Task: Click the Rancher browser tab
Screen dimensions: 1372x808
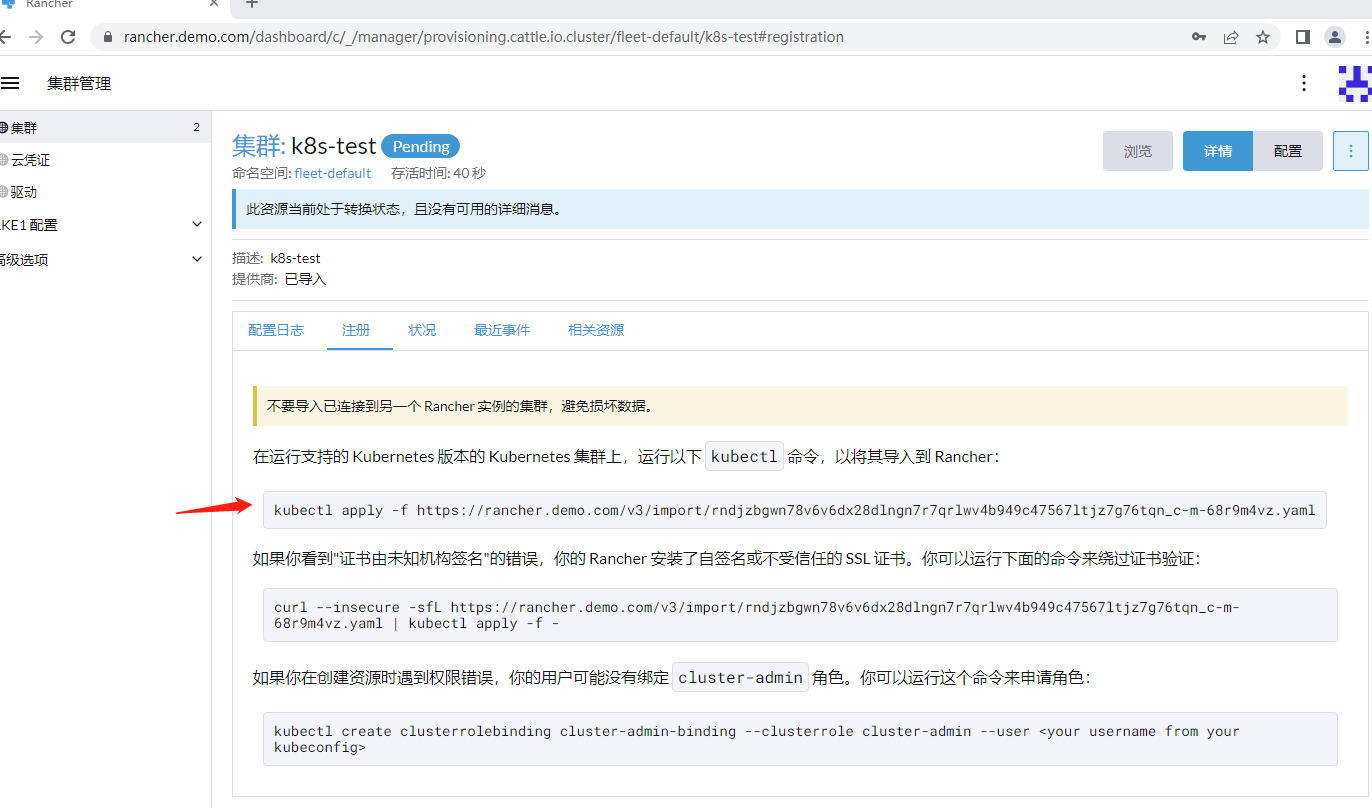Action: [x=110, y=5]
